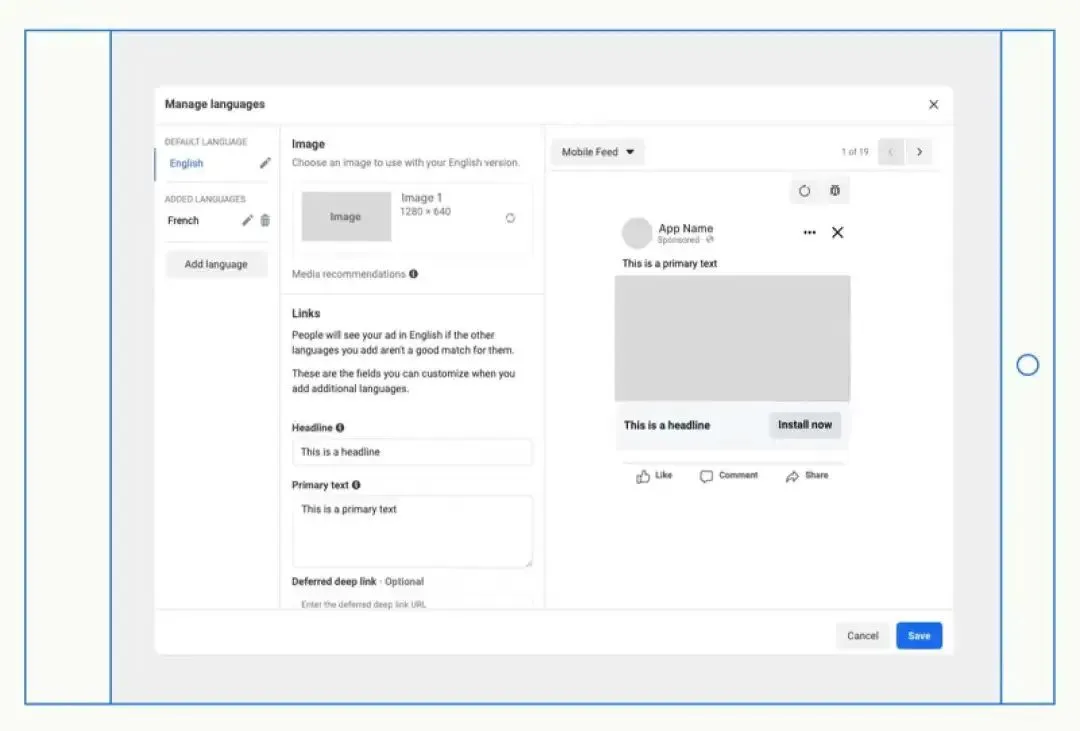Click into the Headline text field

pyautogui.click(x=412, y=452)
